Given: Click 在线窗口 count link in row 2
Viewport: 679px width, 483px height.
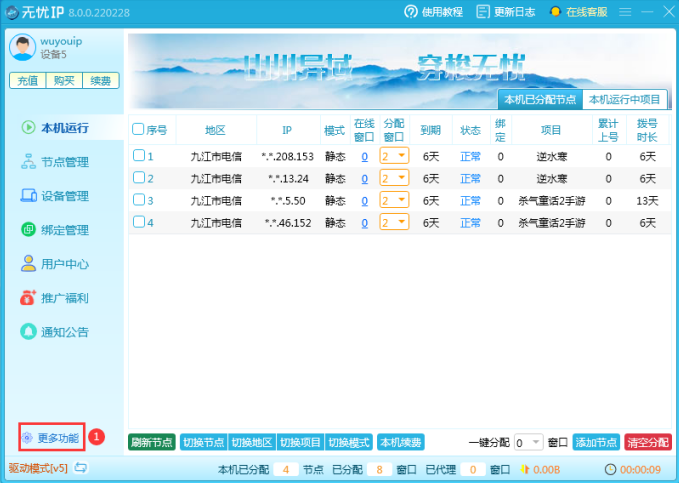Looking at the screenshot, I should pos(364,178).
